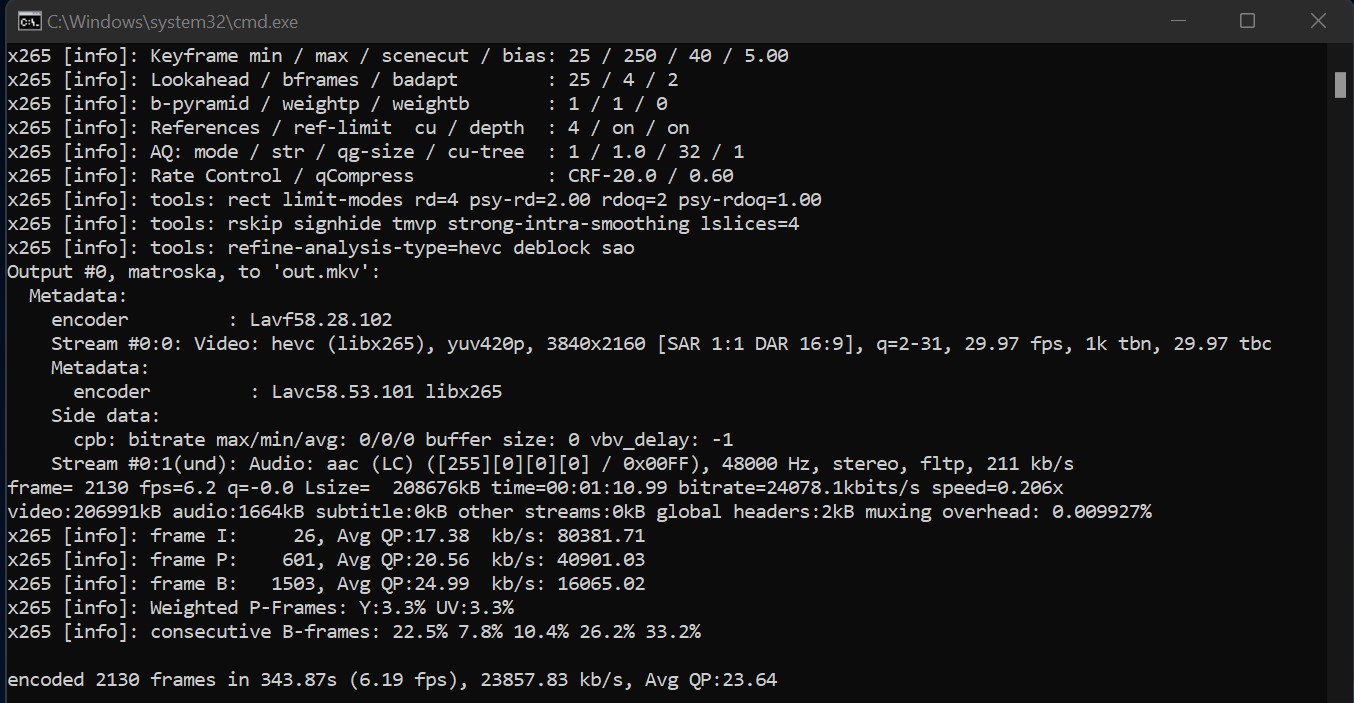
Task: Click the 'encoded 2130 frames' summary line
Action: tap(392, 680)
